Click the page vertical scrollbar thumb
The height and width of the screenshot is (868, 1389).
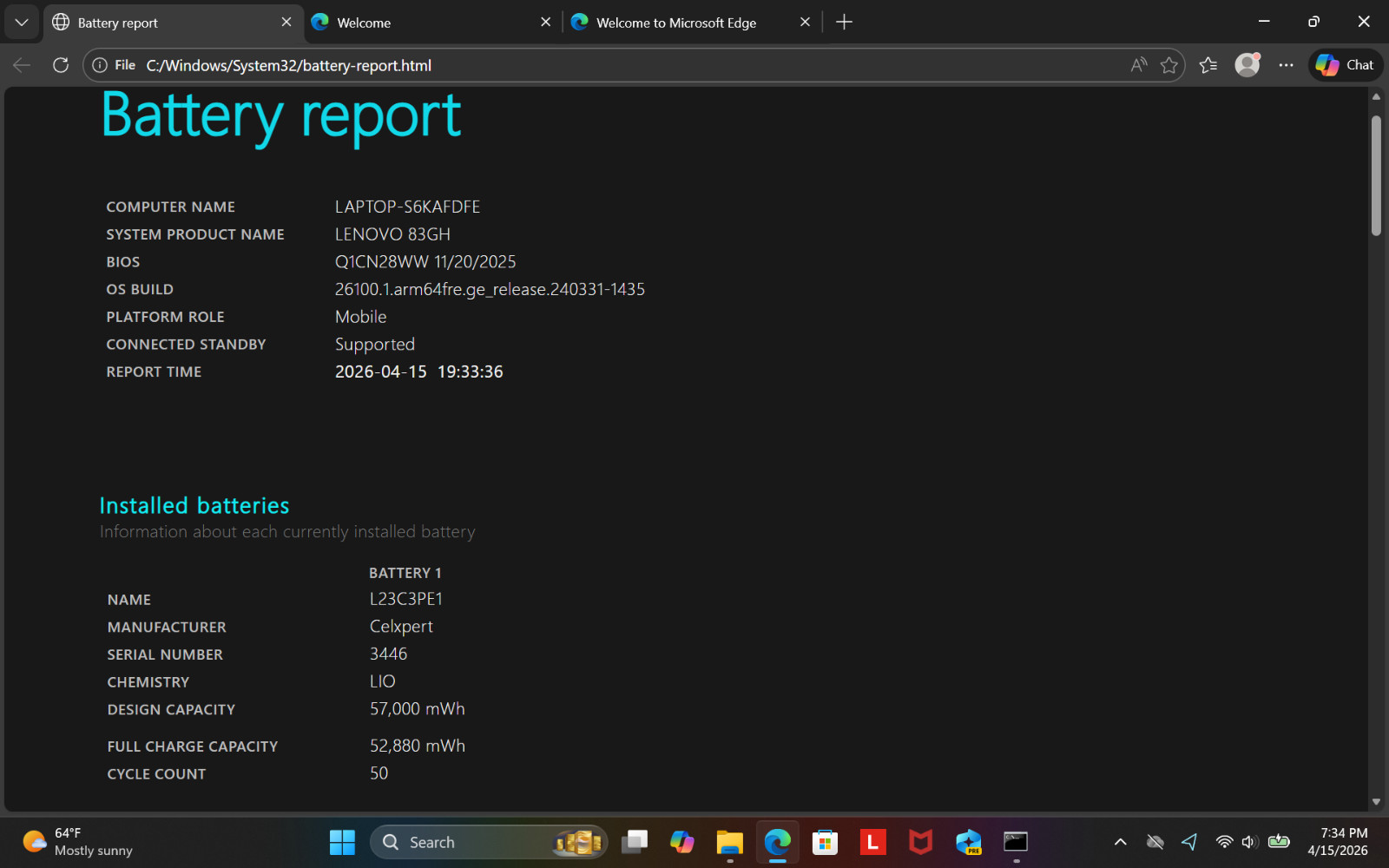coord(1376,174)
